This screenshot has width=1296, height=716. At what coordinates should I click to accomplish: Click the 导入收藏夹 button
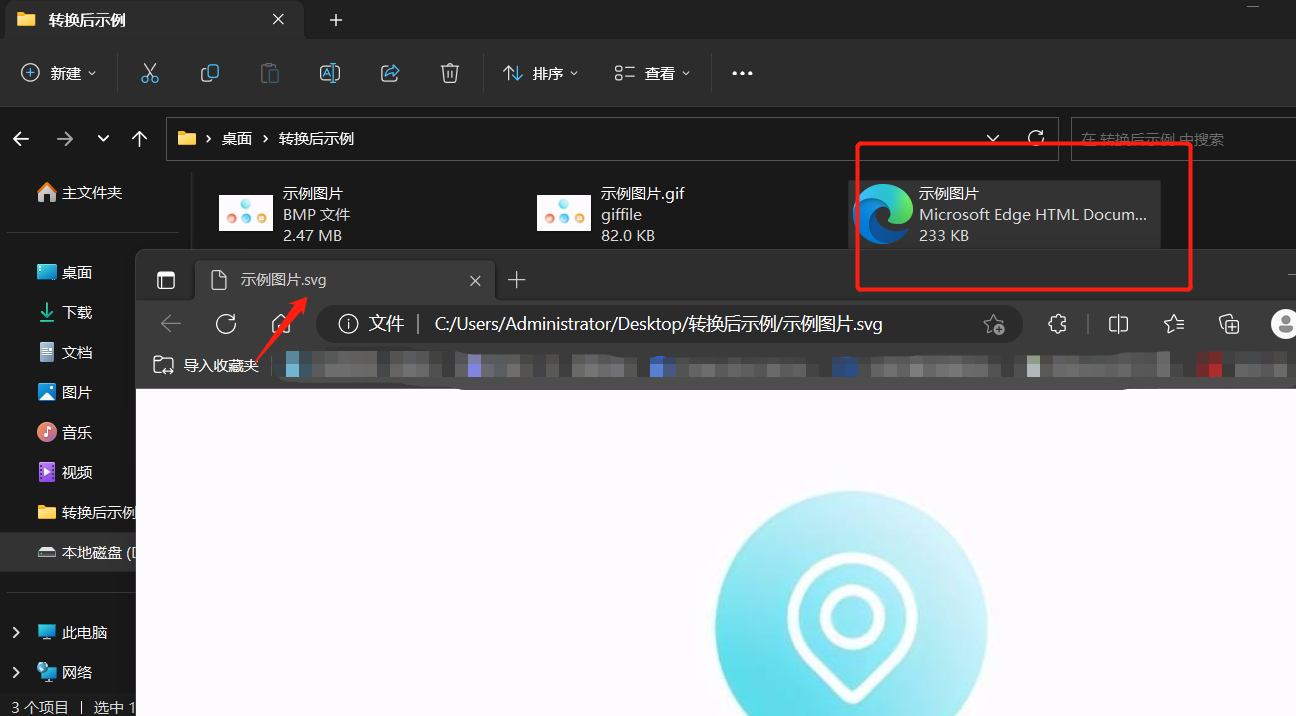[x=205, y=364]
